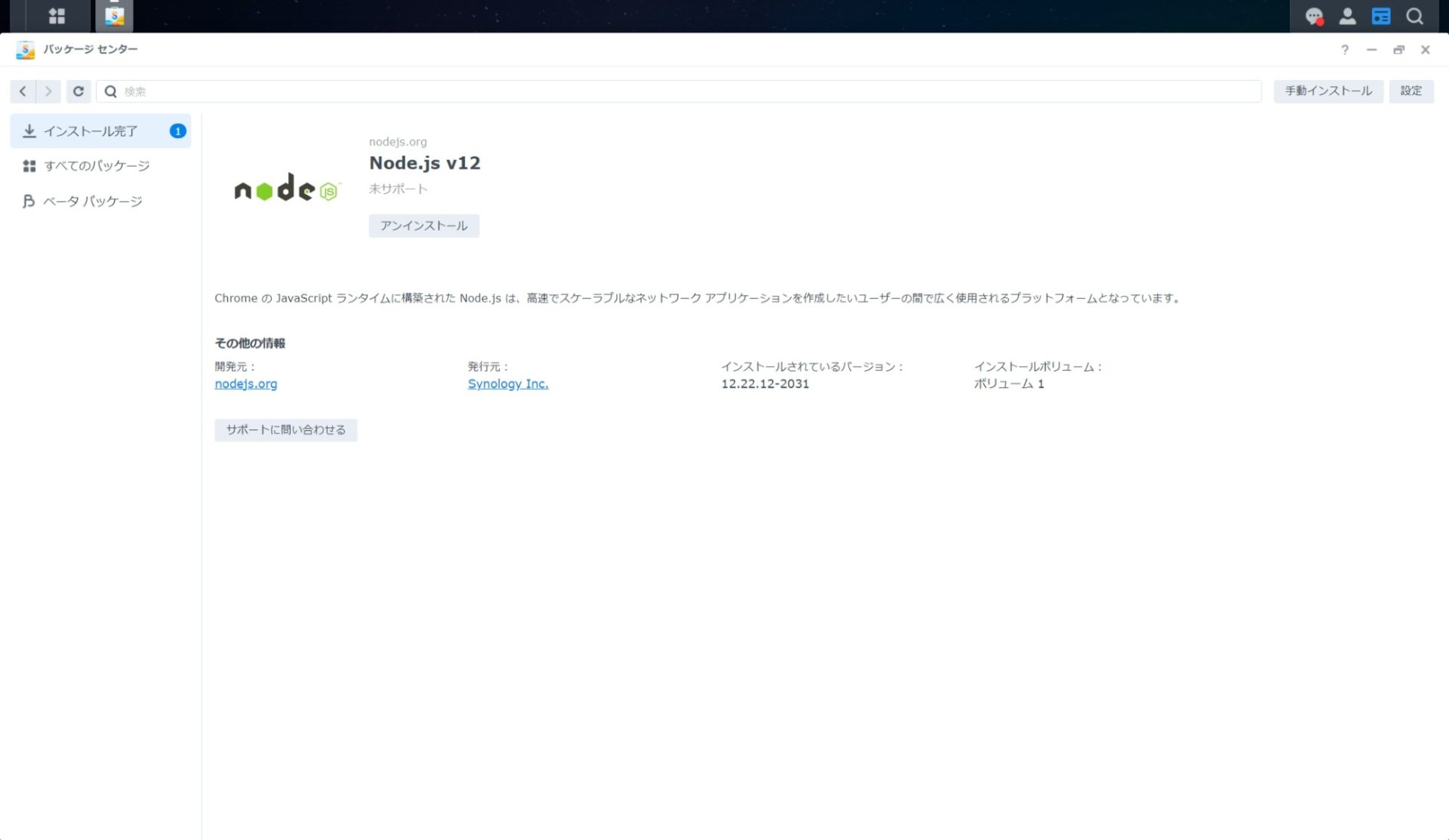1449x840 pixels.
Task: Open the DSM main menu
Action: tap(57, 16)
